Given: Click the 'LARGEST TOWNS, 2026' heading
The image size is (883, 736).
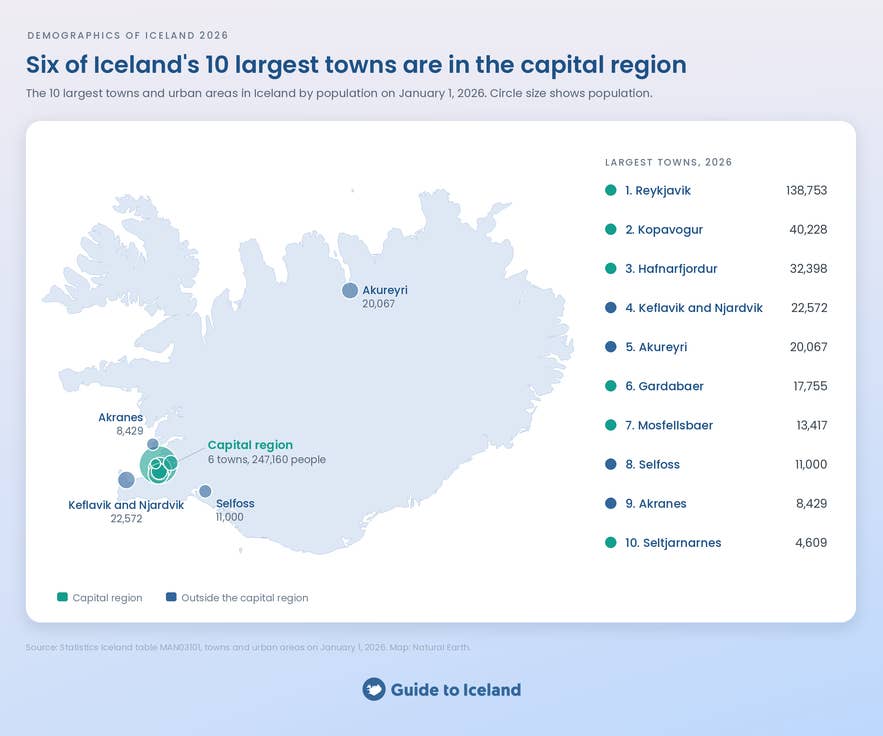Looking at the screenshot, I should click(668, 162).
